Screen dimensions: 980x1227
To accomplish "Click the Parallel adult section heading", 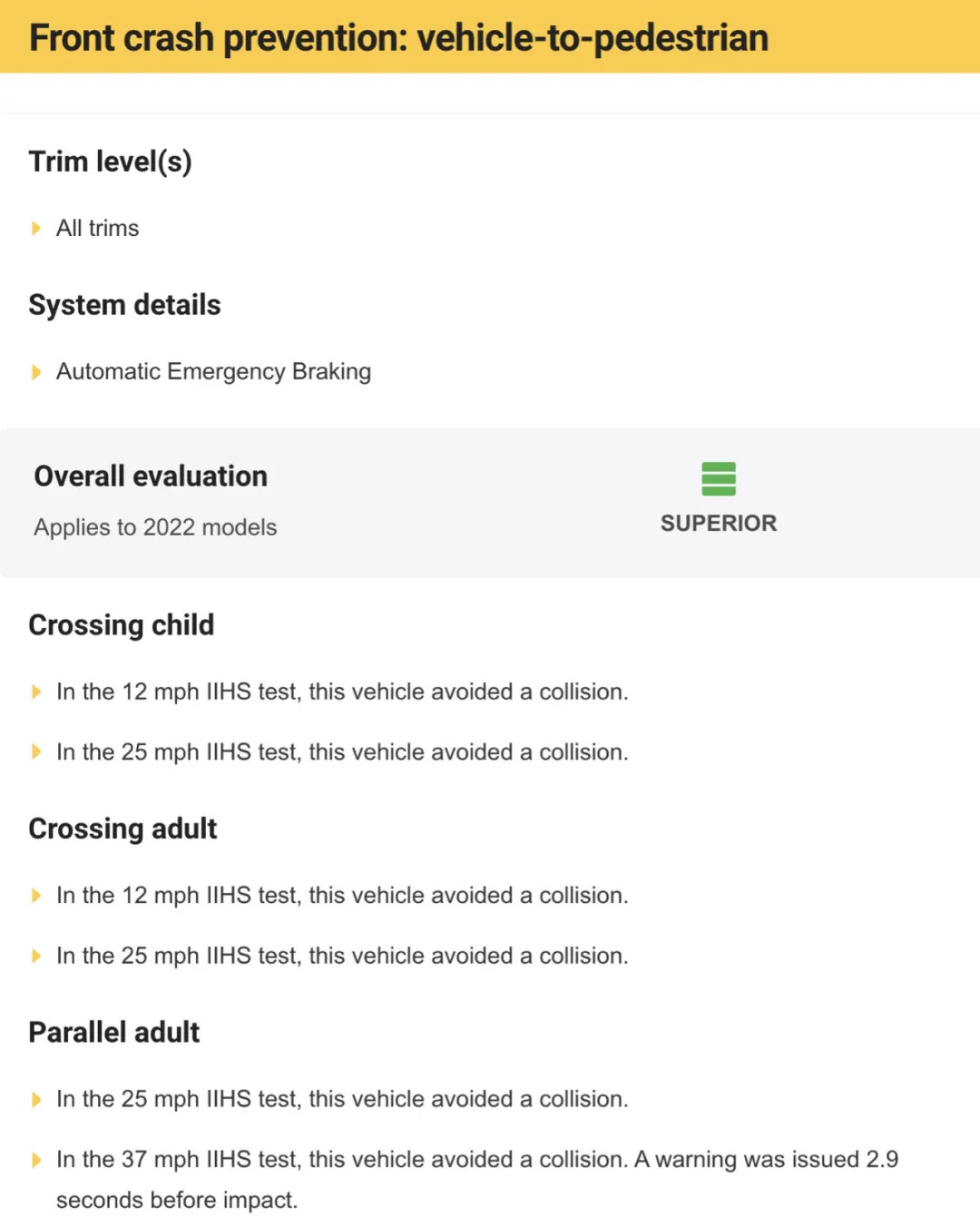I will pyautogui.click(x=114, y=1032).
